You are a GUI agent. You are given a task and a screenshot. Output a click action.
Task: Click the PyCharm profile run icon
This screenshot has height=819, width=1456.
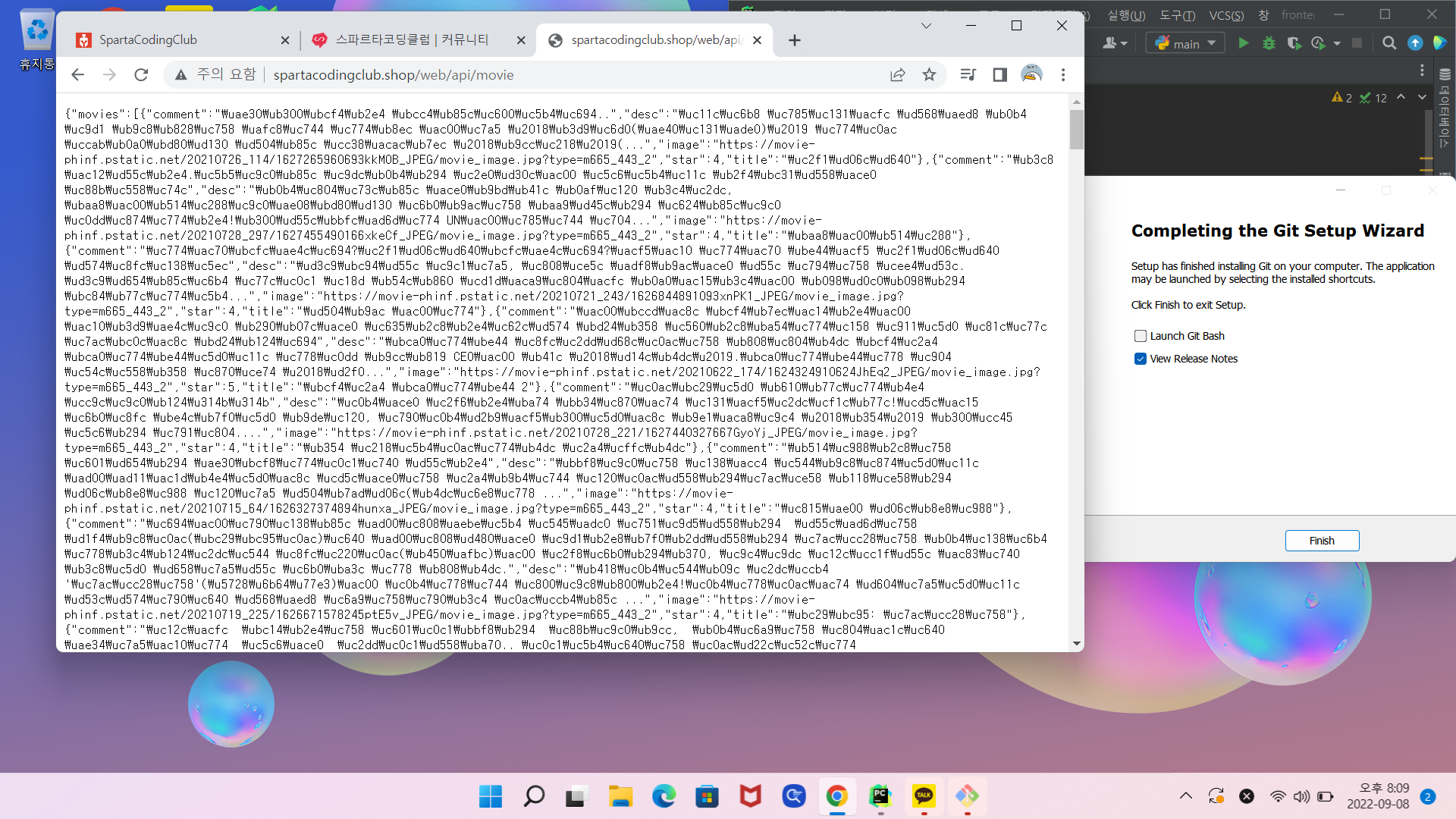(x=1318, y=43)
